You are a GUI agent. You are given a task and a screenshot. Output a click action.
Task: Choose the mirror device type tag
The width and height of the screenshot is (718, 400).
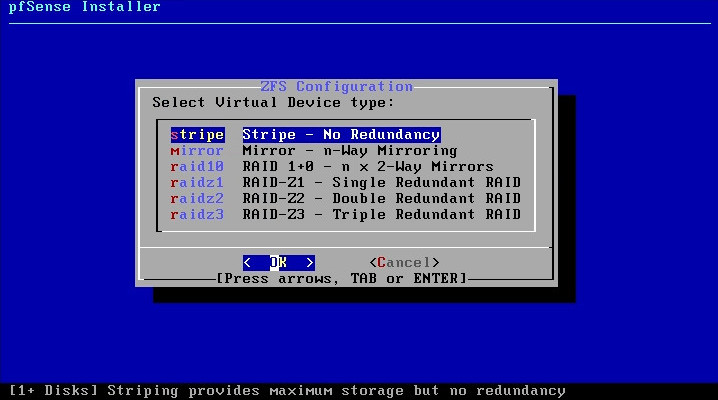[197, 150]
